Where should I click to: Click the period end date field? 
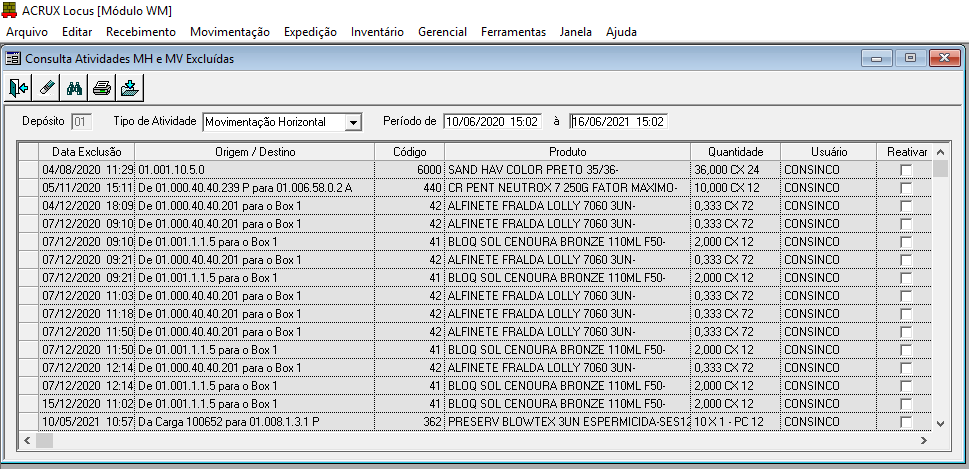coord(619,122)
